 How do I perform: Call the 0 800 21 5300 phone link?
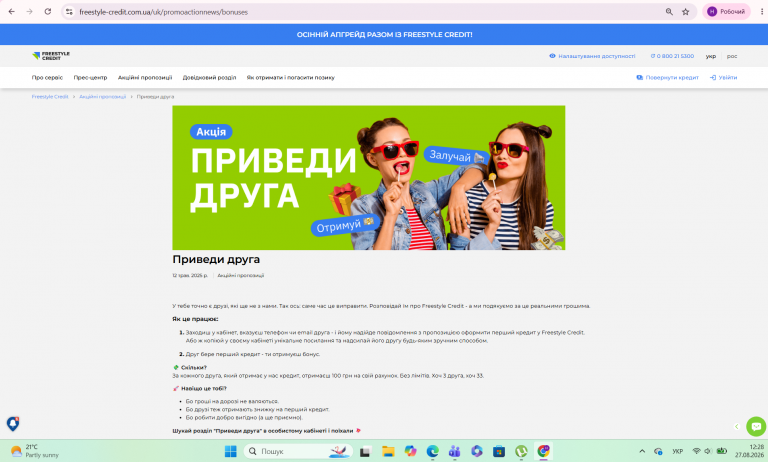[672, 56]
